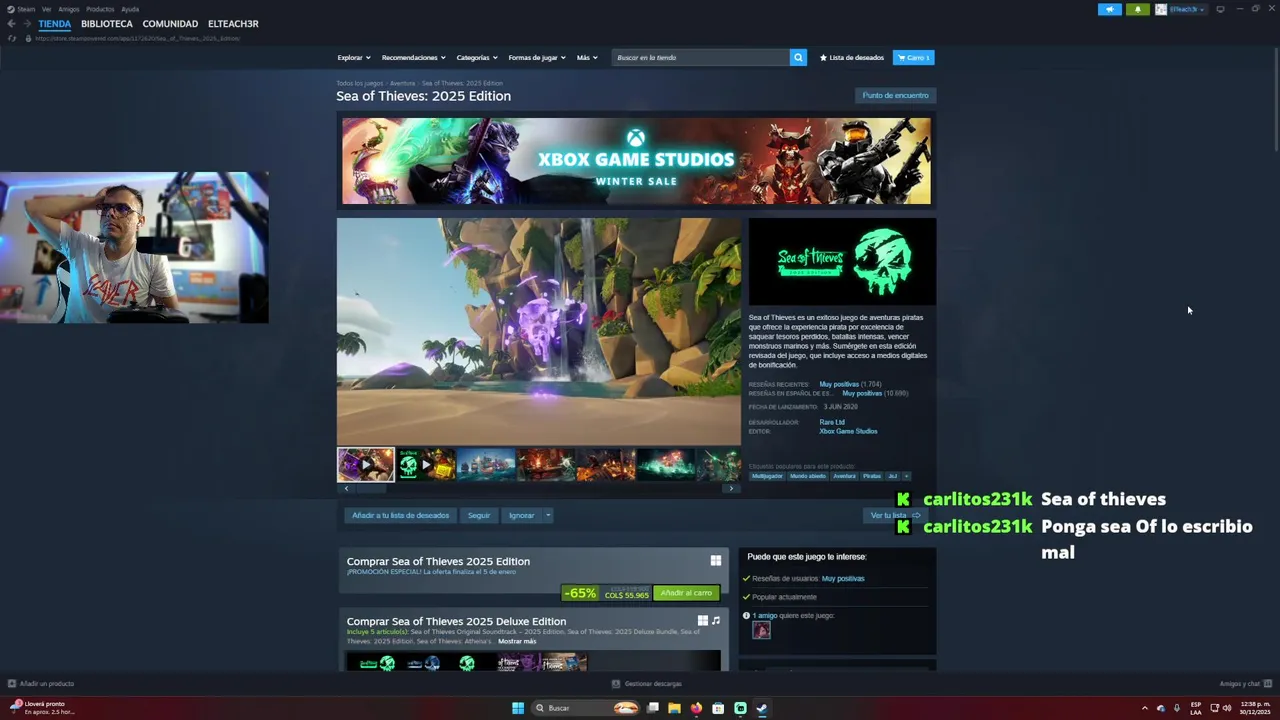Add the 2025 Edition with Añadir al carro
The height and width of the screenshot is (720, 1280).
pos(686,593)
